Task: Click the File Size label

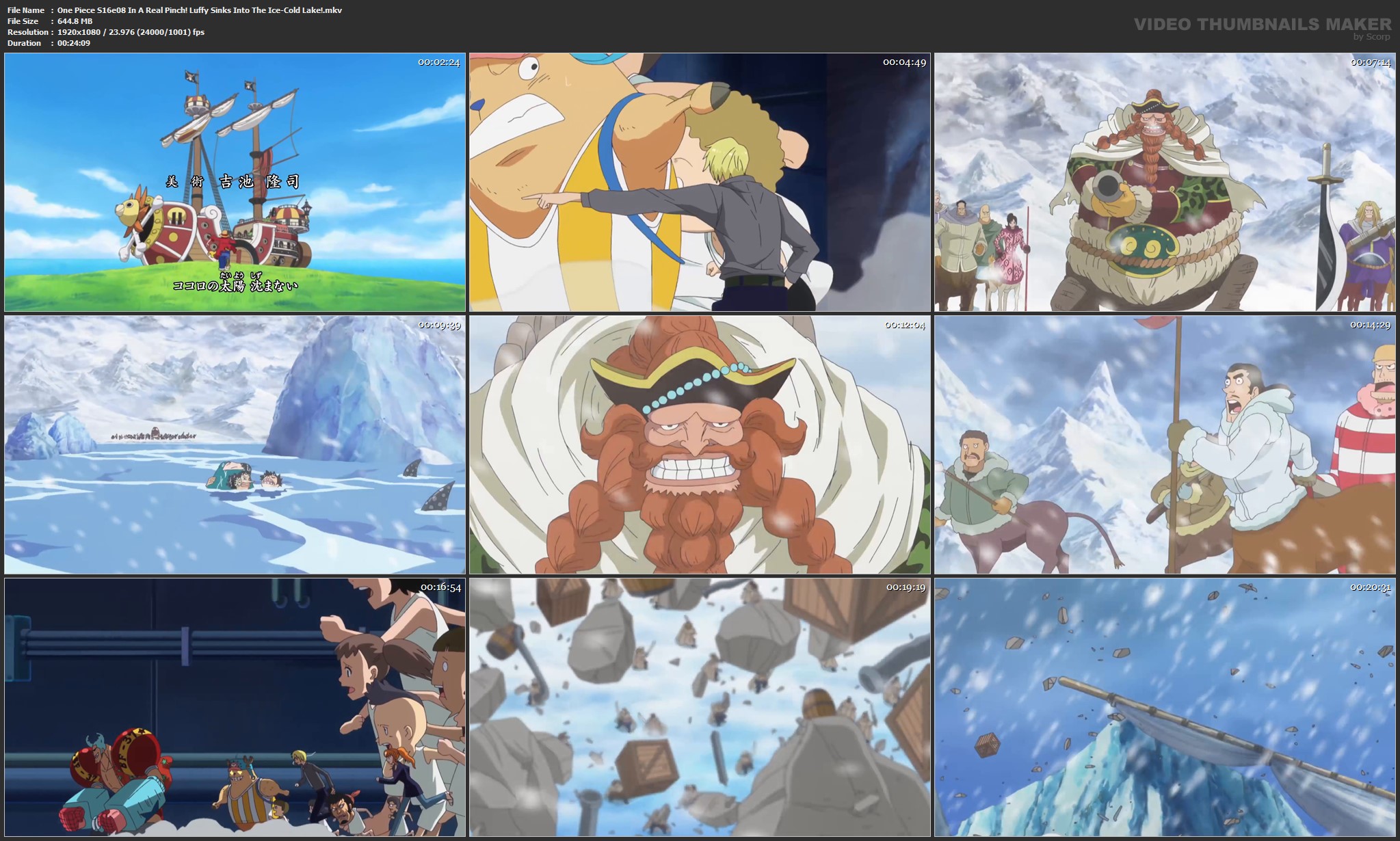Action: click(23, 21)
